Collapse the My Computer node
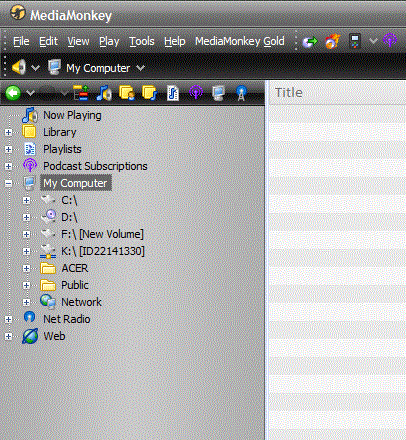 (x=8, y=183)
